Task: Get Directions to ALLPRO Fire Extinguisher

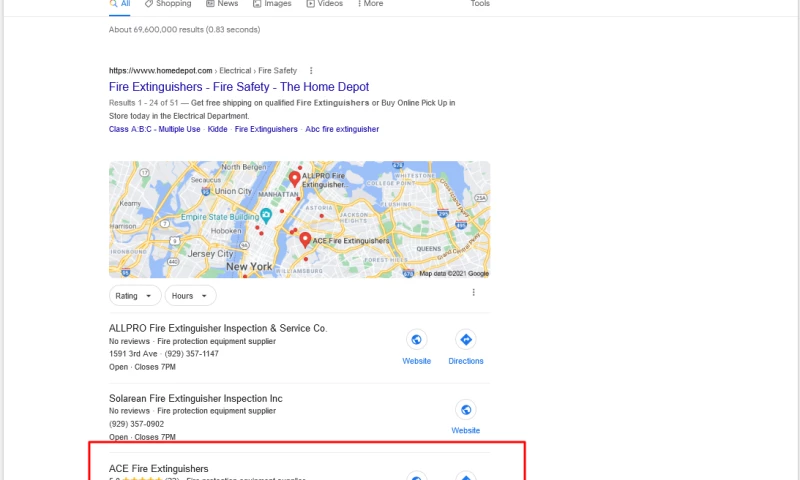Action: 466,340
